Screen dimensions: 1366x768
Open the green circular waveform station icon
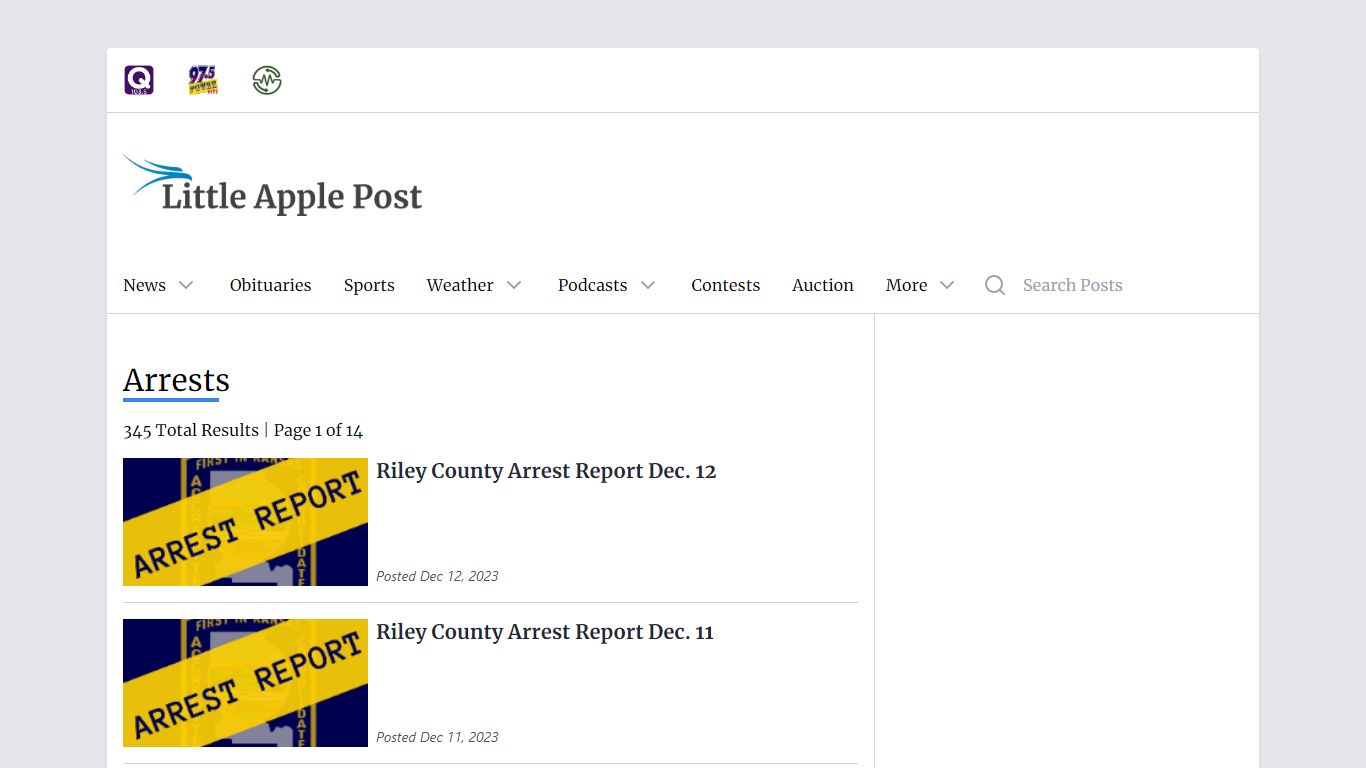(267, 80)
